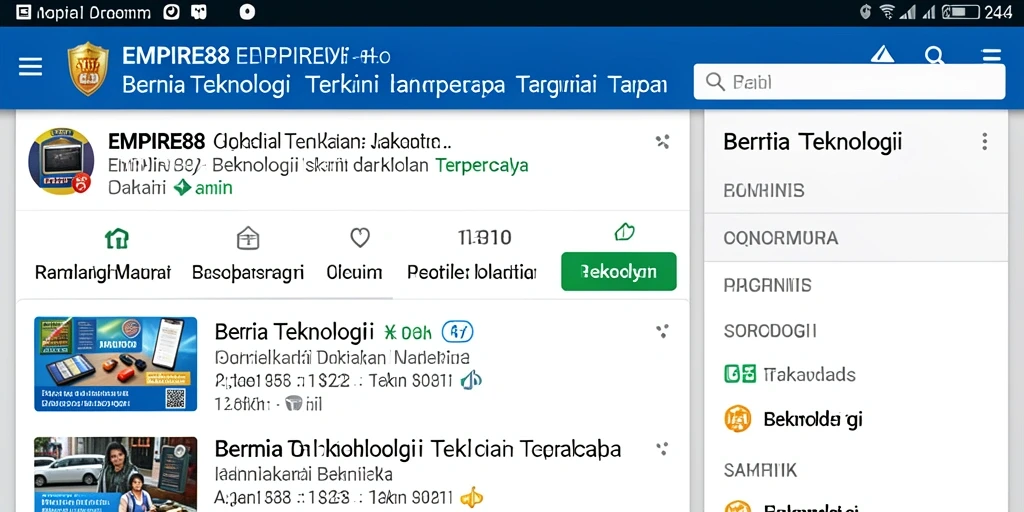The height and width of the screenshot is (512, 1024).
Task: Open options dots on Teklcian Tepralcaba post
Action: [662, 449]
